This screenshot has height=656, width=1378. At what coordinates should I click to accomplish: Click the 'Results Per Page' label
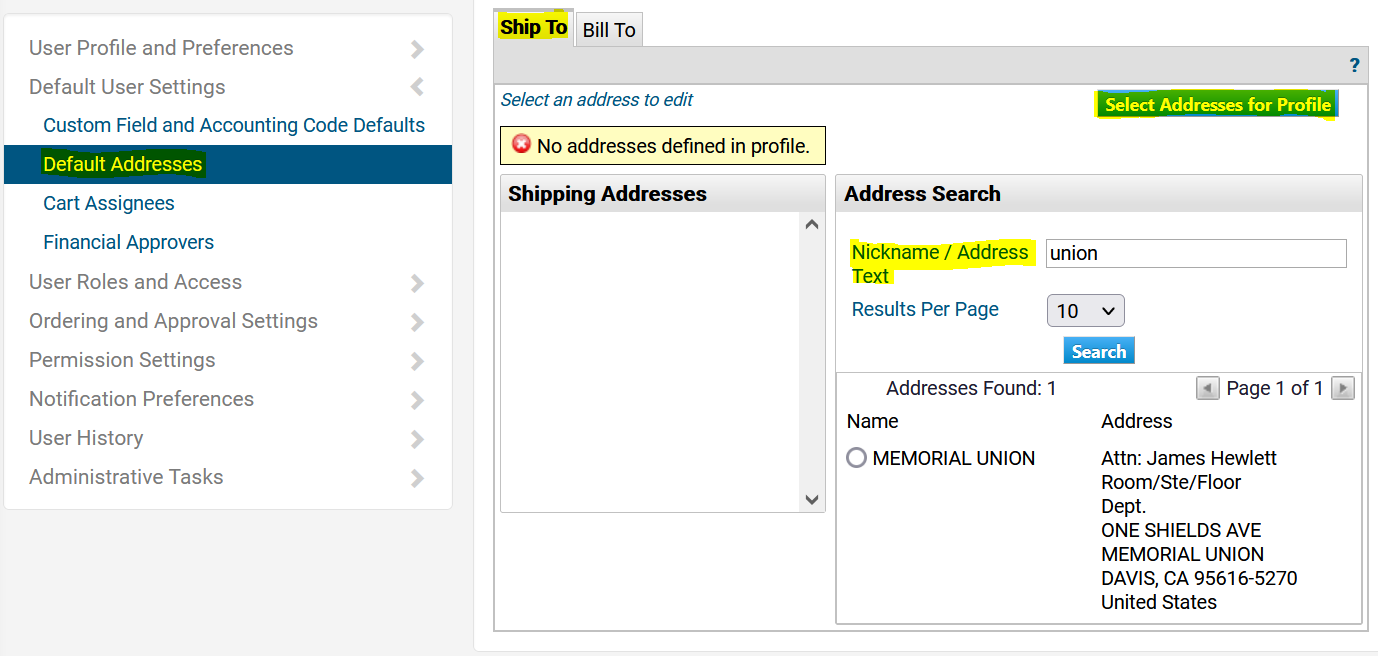click(925, 309)
